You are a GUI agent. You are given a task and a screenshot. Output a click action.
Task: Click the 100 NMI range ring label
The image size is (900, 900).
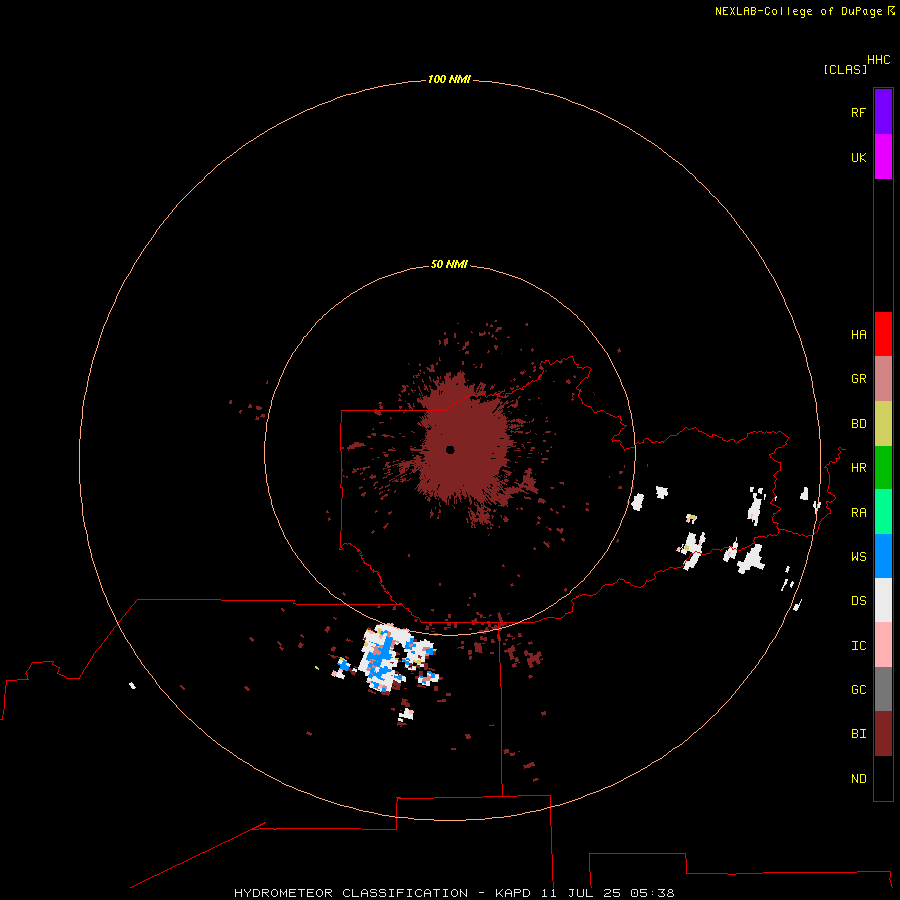(x=449, y=79)
